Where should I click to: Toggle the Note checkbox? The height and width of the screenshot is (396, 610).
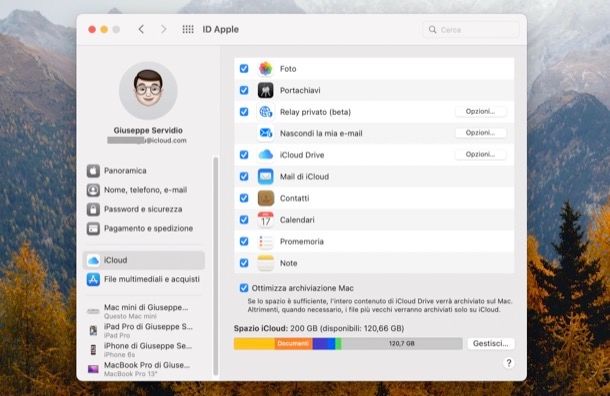pyautogui.click(x=244, y=263)
